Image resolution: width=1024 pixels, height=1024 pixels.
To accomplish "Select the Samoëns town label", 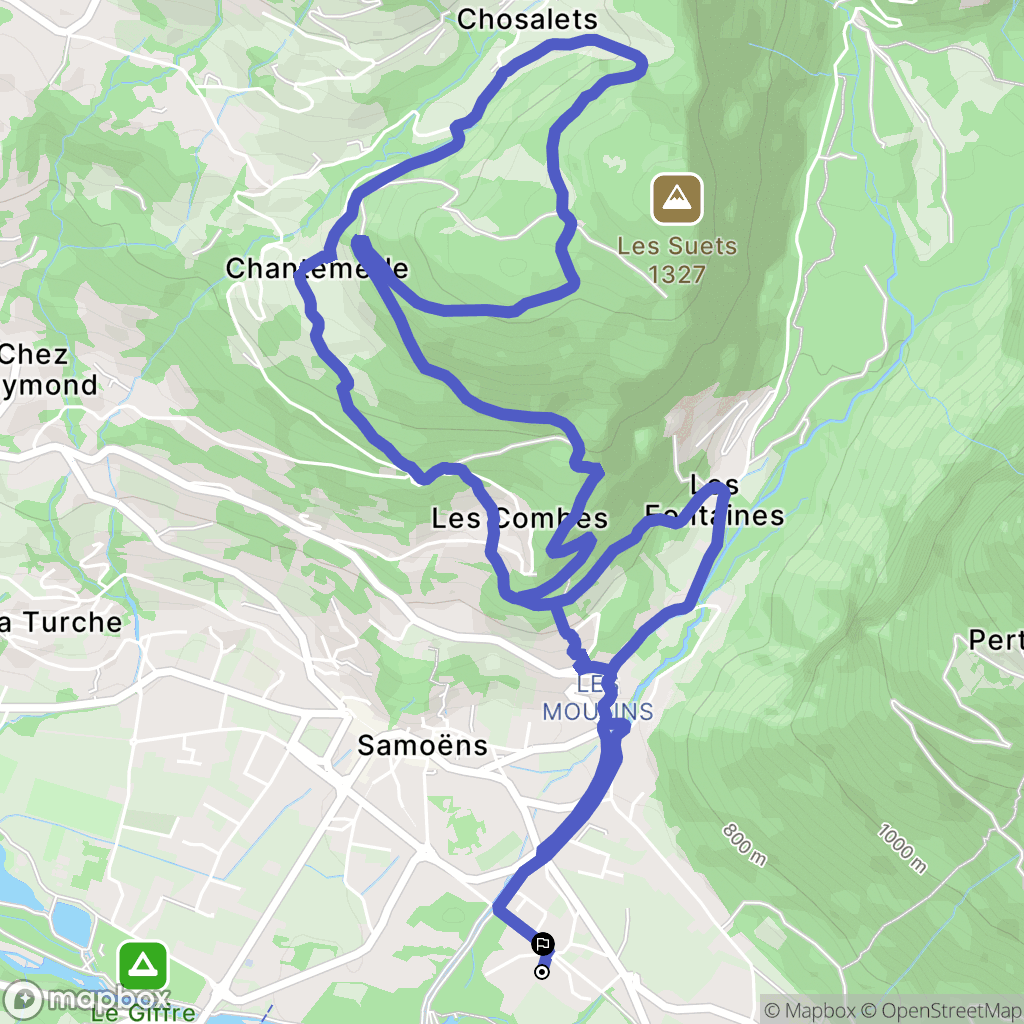I will pyautogui.click(x=423, y=745).
